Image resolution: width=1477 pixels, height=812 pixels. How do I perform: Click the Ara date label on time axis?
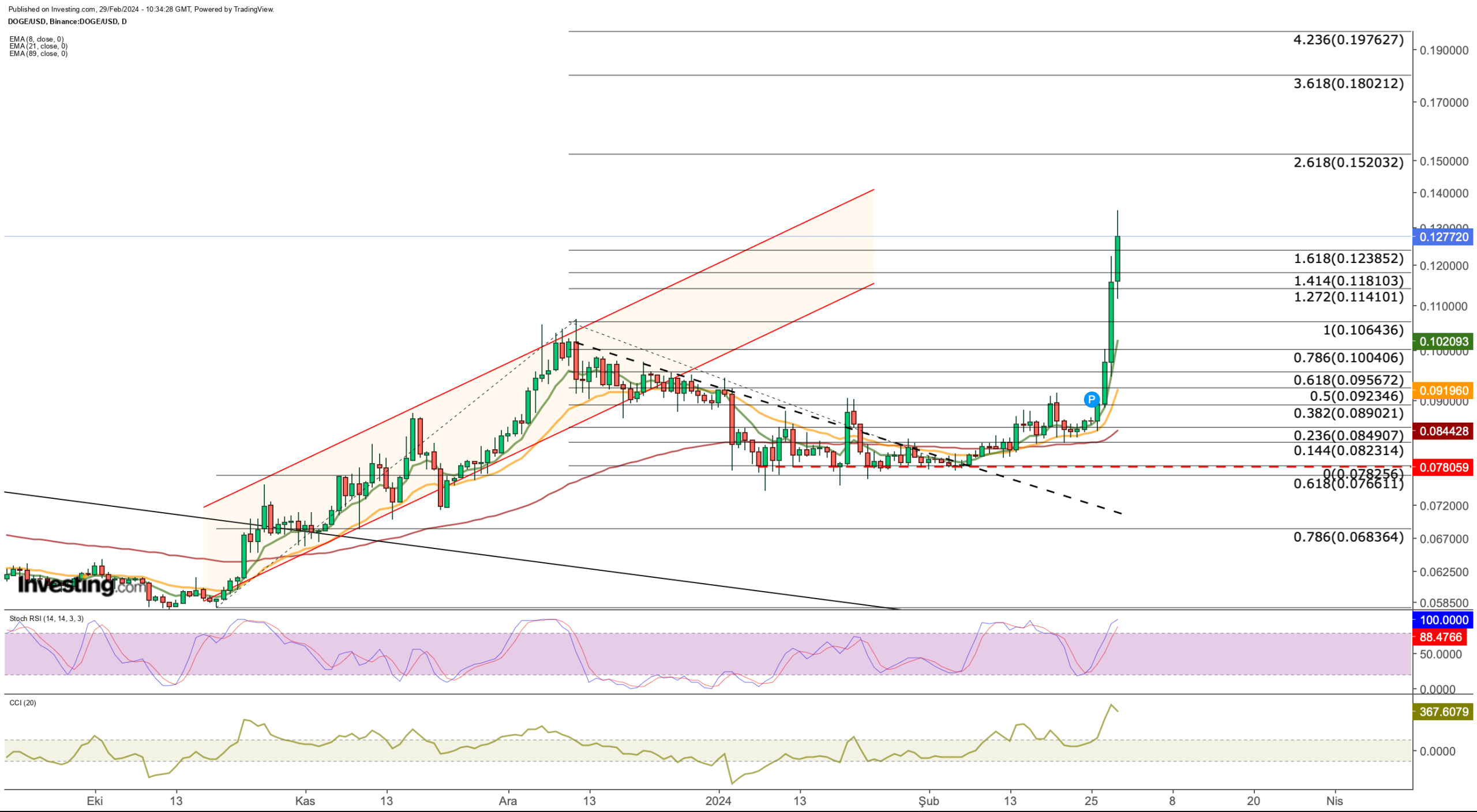click(508, 801)
